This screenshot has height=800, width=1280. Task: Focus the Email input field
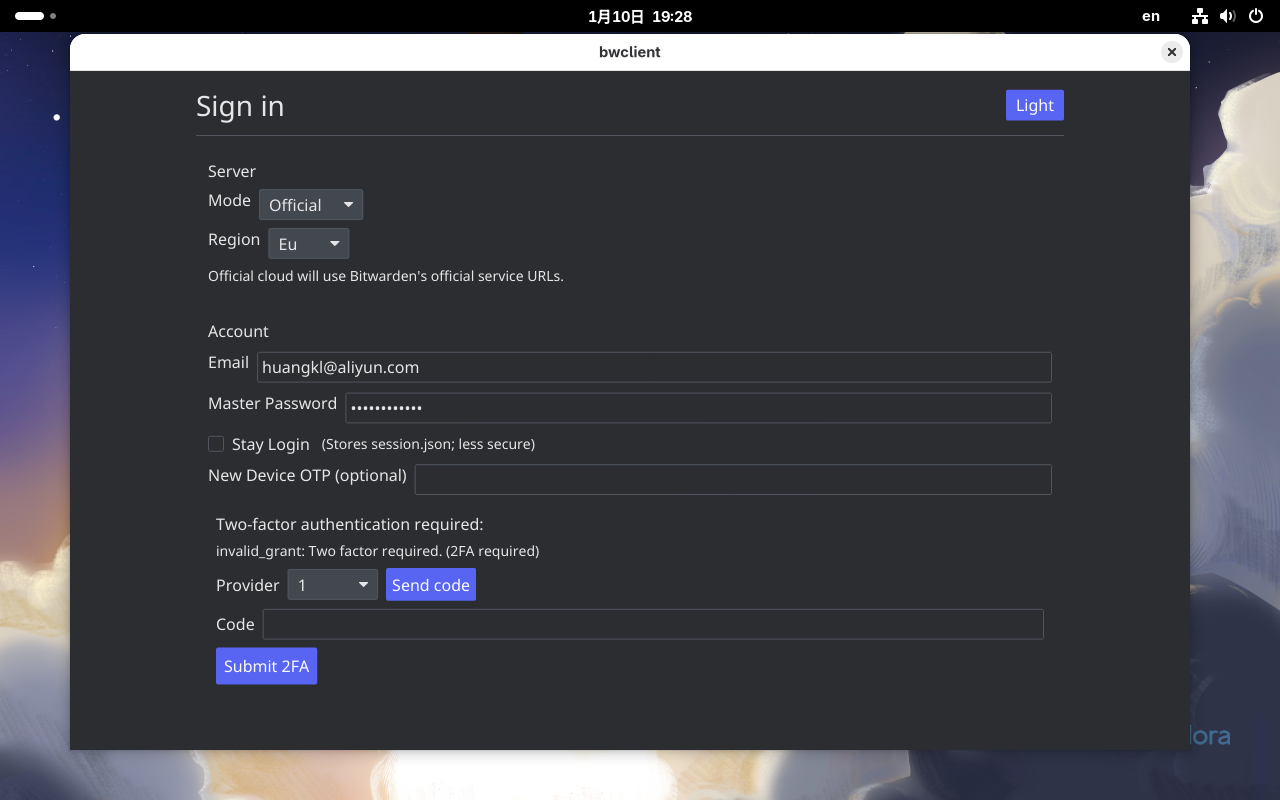tap(654, 367)
